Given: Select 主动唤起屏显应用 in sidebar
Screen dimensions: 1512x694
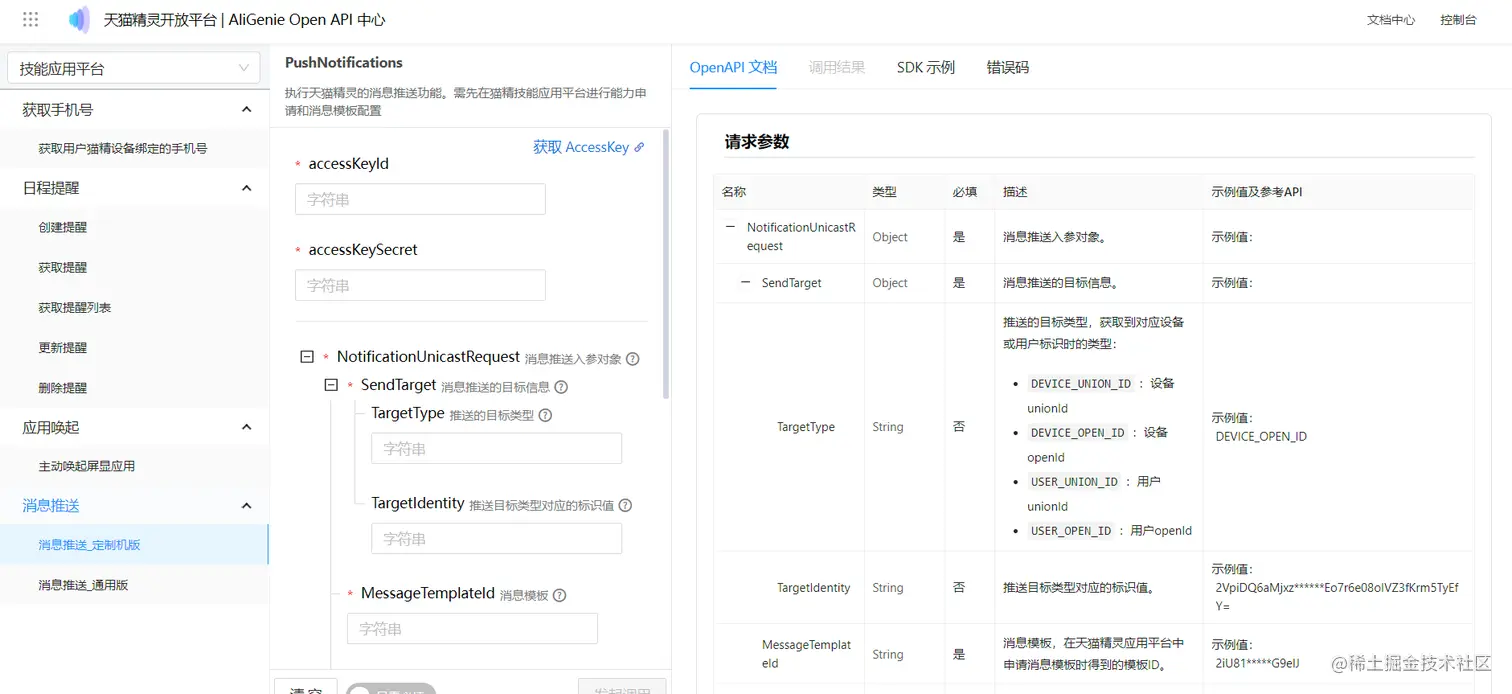Looking at the screenshot, I should [x=134, y=466].
